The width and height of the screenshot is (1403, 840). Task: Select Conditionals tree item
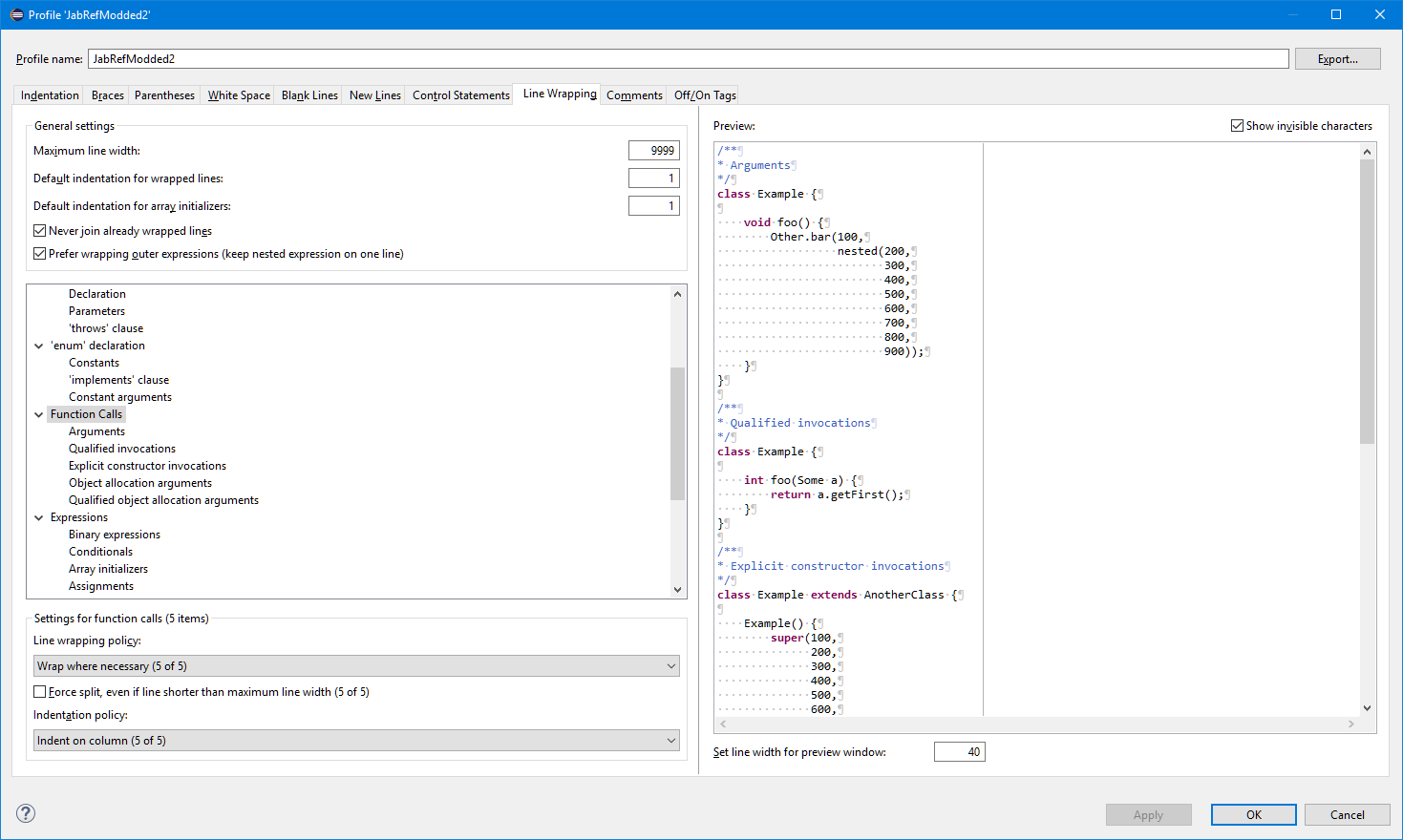click(x=100, y=552)
